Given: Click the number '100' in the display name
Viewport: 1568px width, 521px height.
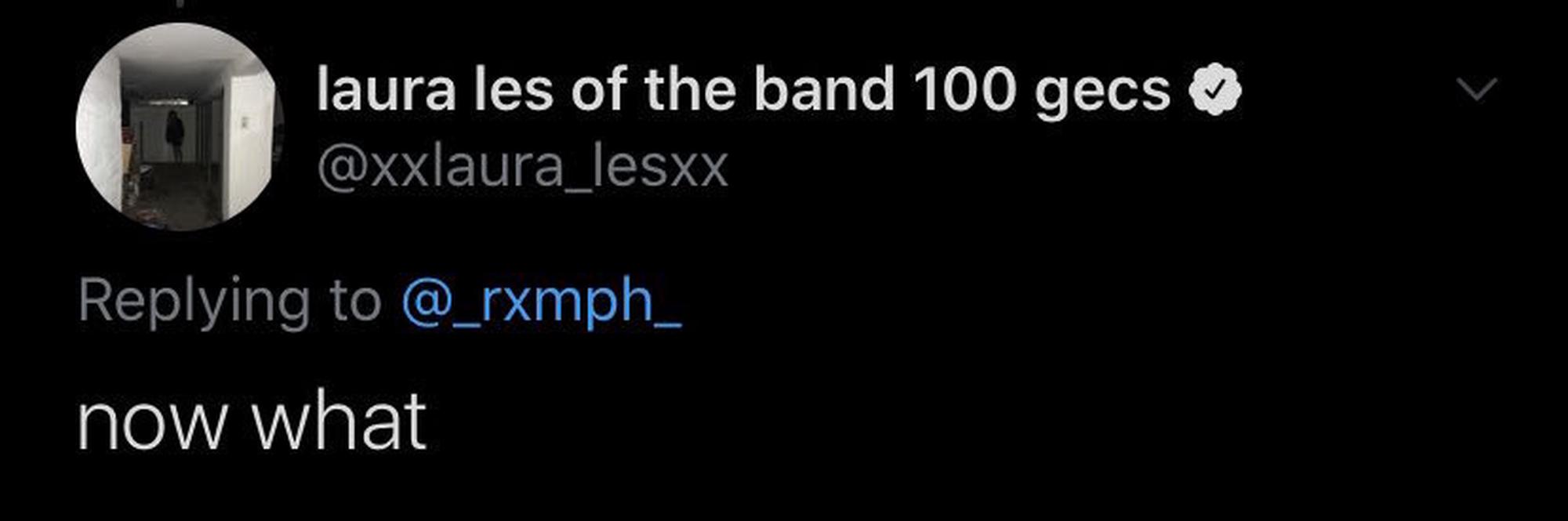Looking at the screenshot, I should pyautogui.click(x=964, y=90).
